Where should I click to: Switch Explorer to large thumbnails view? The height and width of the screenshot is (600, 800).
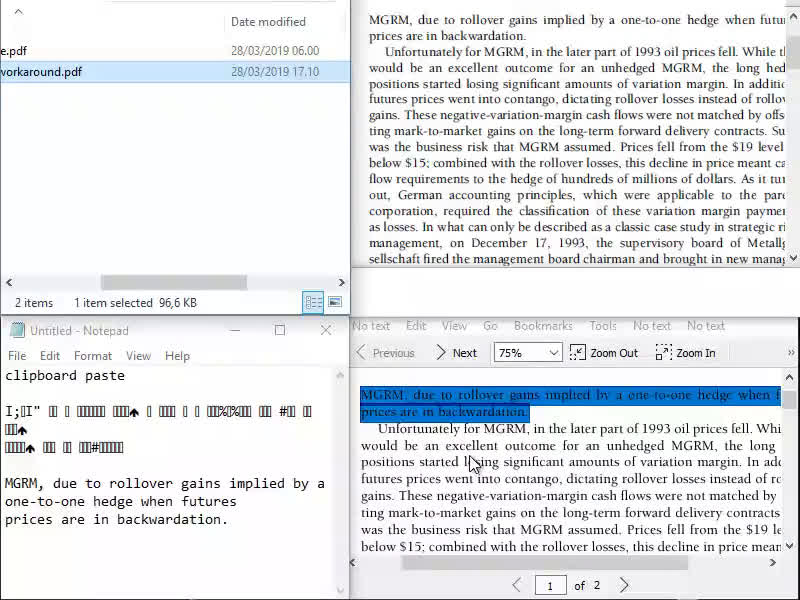[x=334, y=302]
